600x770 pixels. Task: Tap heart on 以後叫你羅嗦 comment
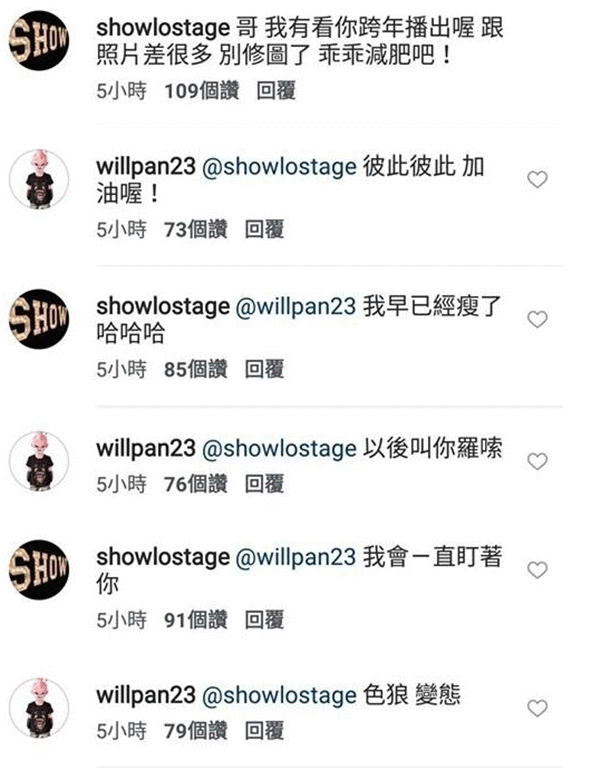pos(537,461)
